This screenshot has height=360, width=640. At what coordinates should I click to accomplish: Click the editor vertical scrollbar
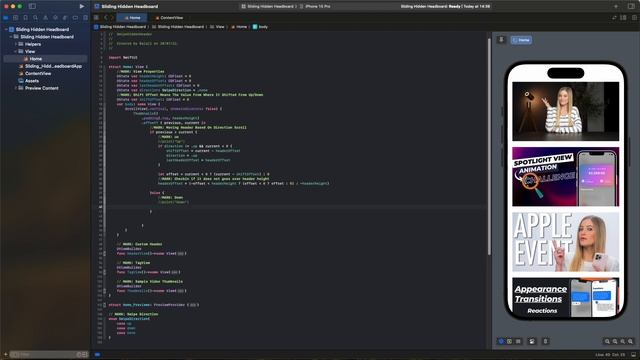[x=489, y=147]
